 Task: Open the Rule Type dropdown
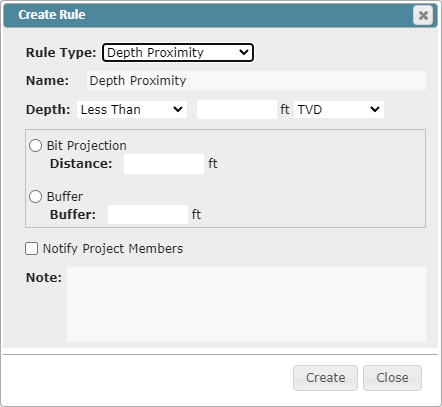(x=178, y=53)
